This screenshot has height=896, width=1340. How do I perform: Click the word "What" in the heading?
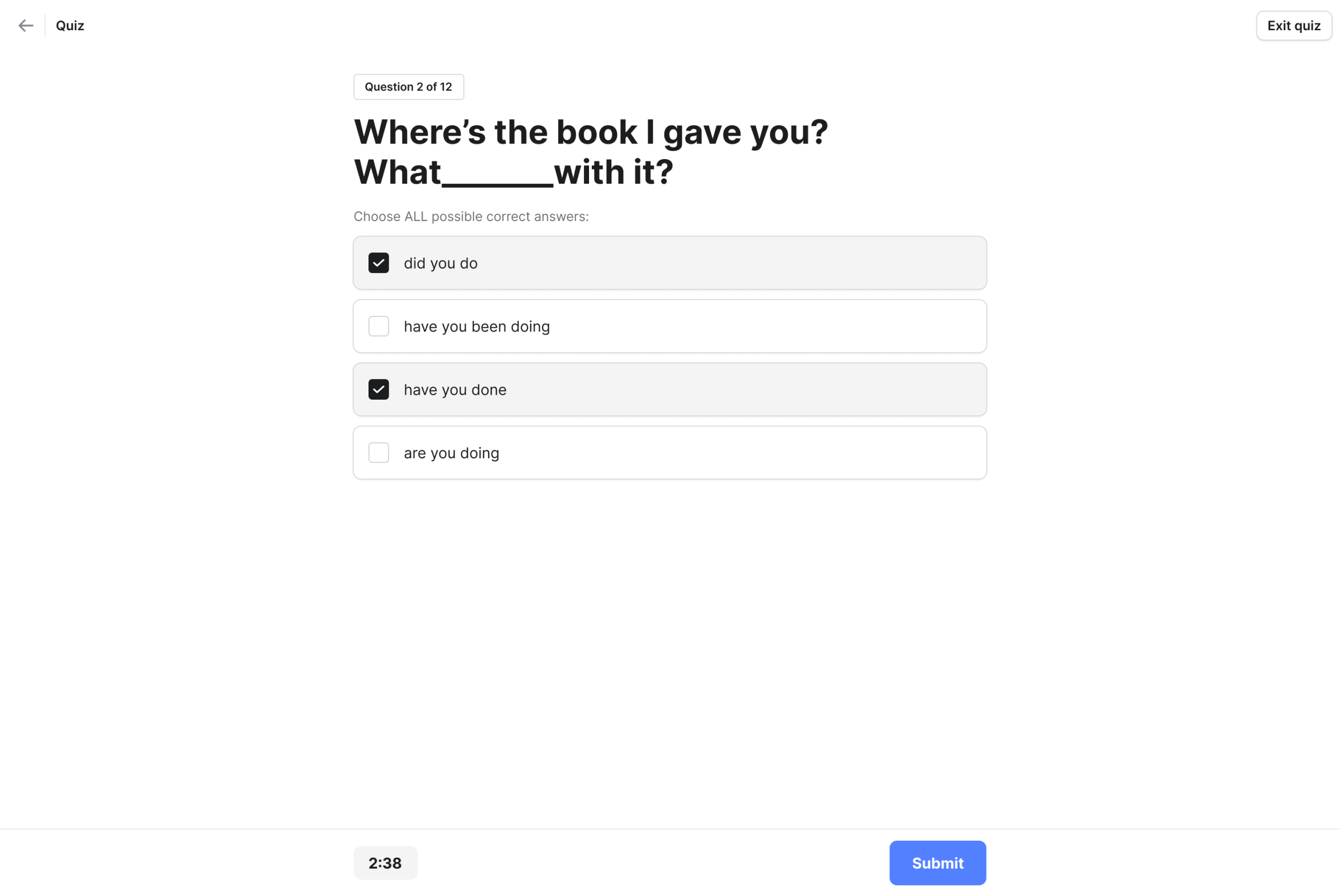point(397,172)
